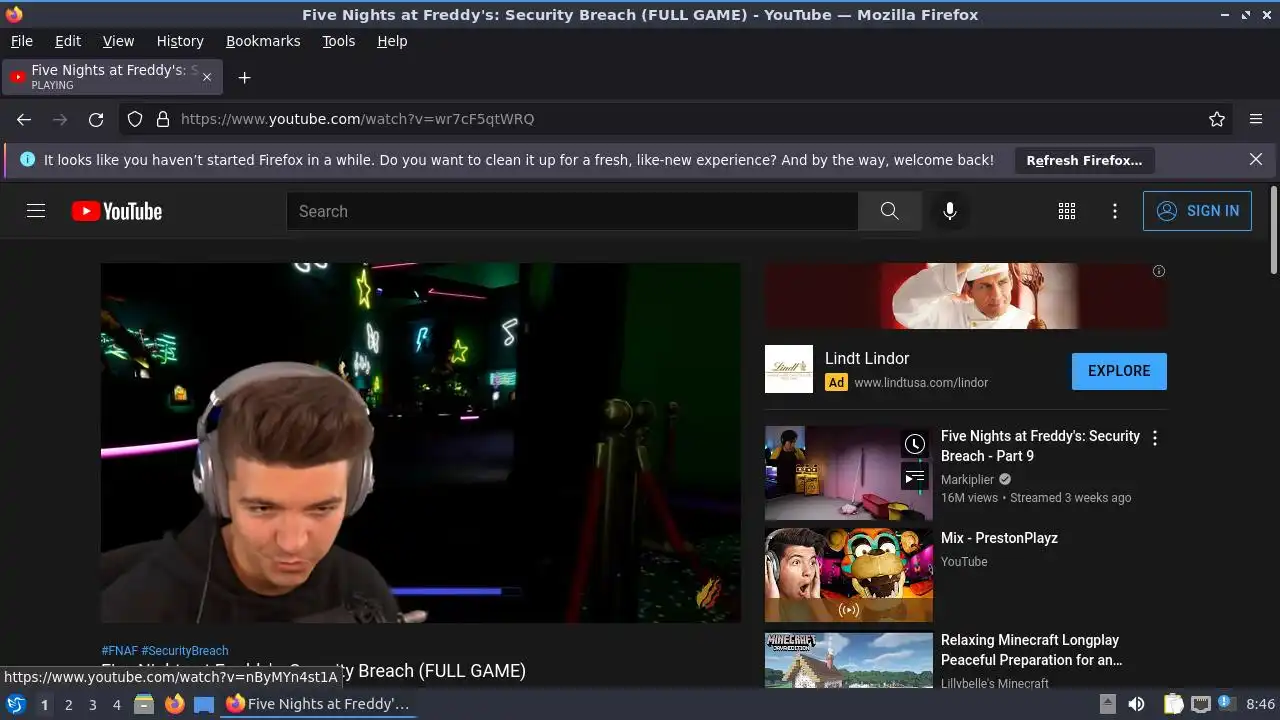This screenshot has height=720, width=1280.
Task: Open the YouTube apps grid
Action: click(1067, 211)
